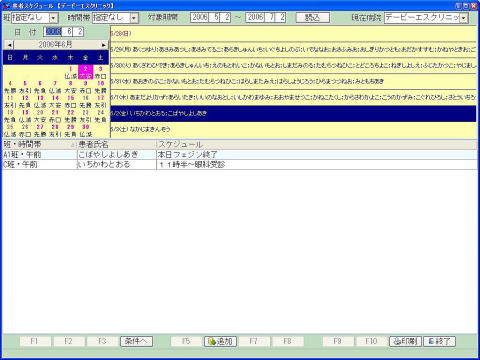Select June 7 on the calendar
The height and width of the screenshot is (360, 480).
[55, 87]
